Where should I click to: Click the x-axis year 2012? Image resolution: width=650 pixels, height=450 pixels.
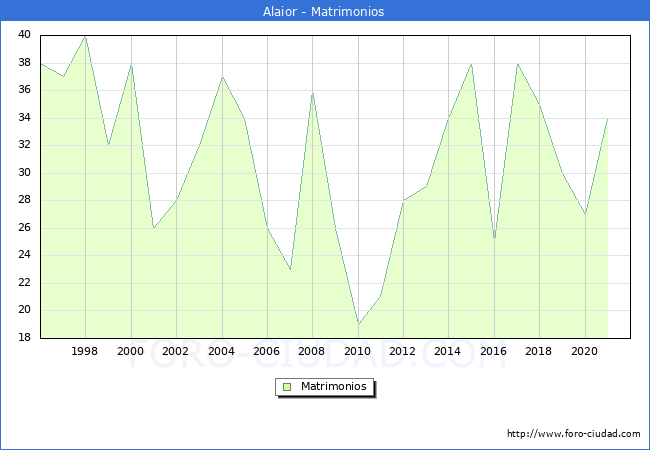pyautogui.click(x=403, y=351)
